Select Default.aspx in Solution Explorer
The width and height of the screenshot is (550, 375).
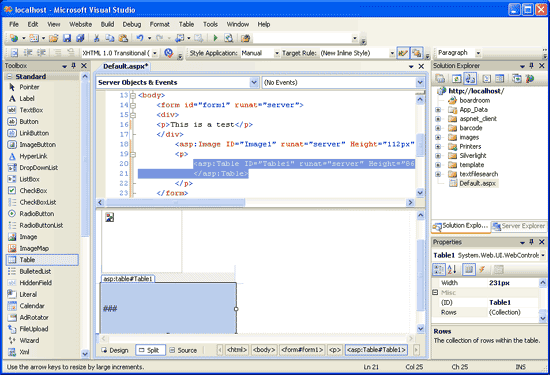(477, 183)
